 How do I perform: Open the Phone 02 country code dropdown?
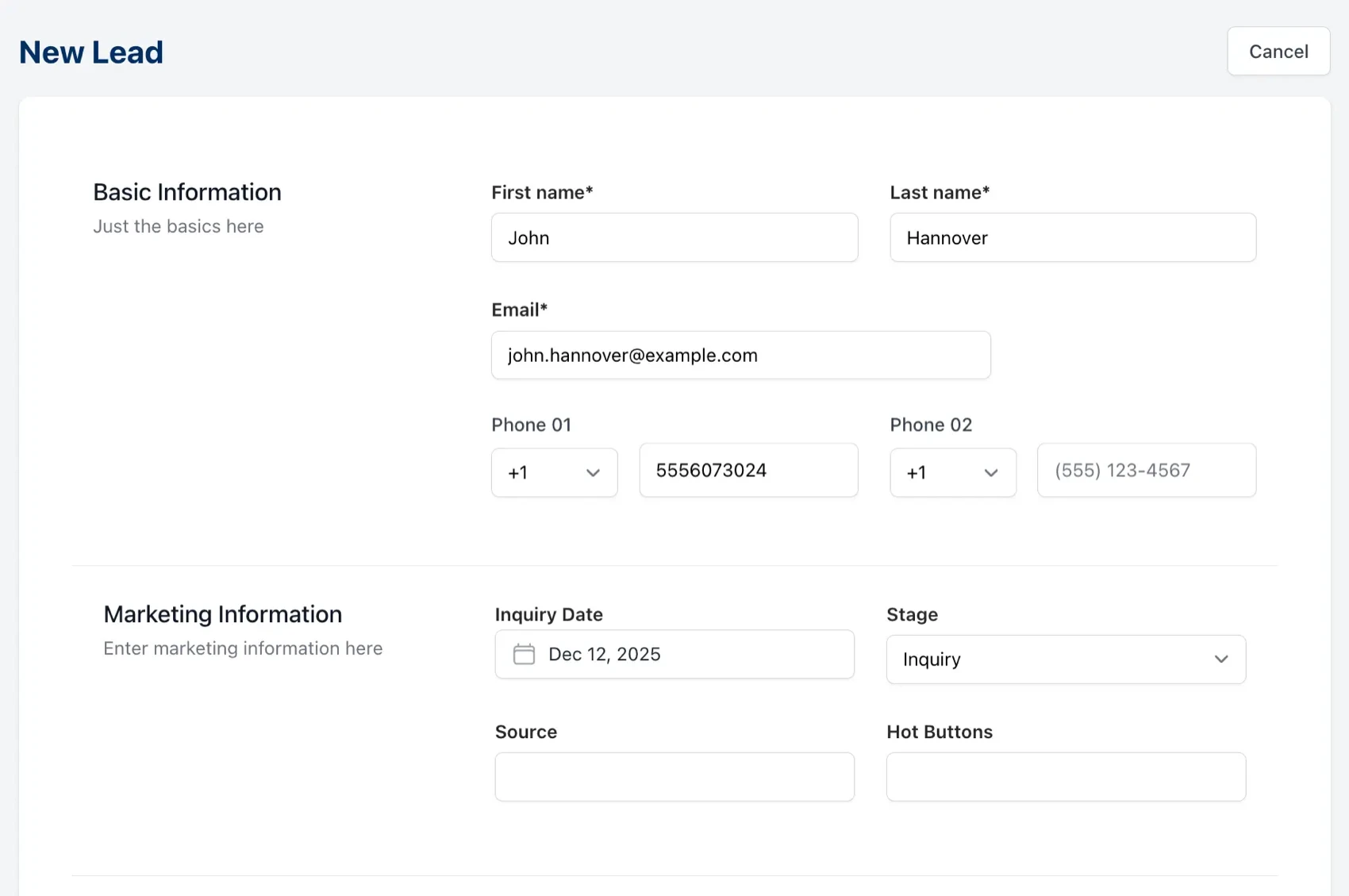tap(952, 472)
